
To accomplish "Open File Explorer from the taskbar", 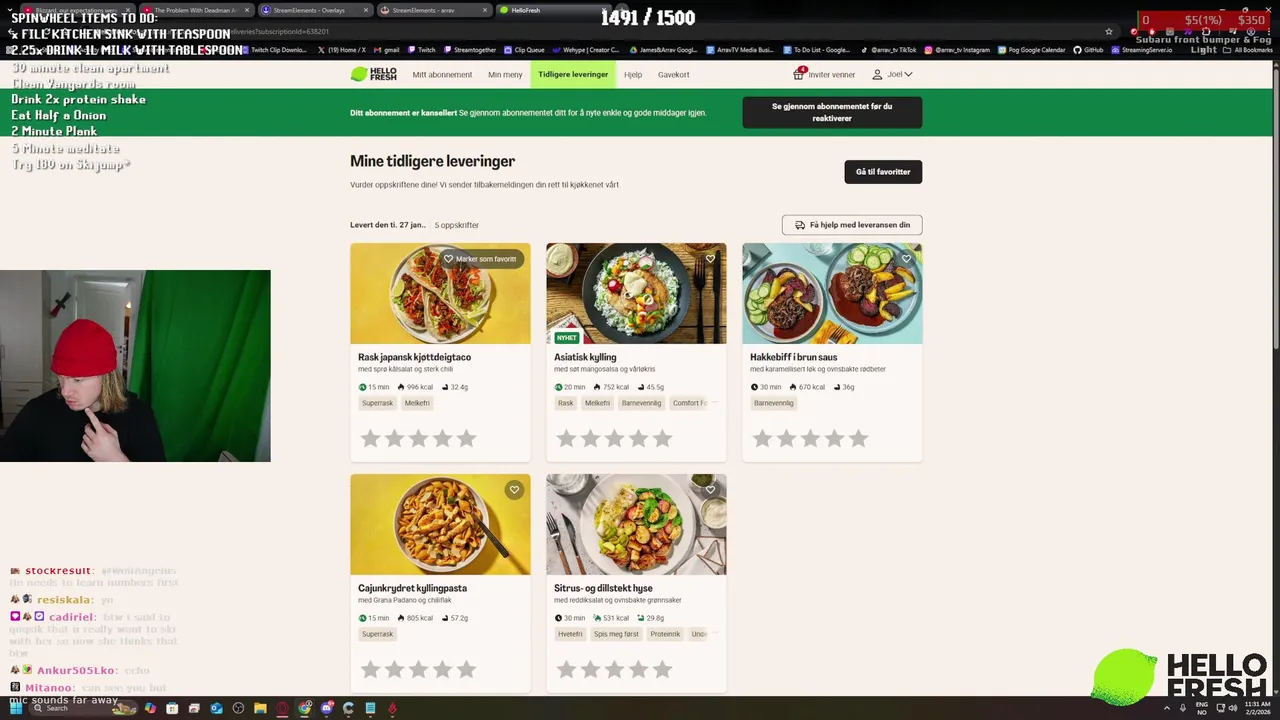I will pyautogui.click(x=260, y=708).
